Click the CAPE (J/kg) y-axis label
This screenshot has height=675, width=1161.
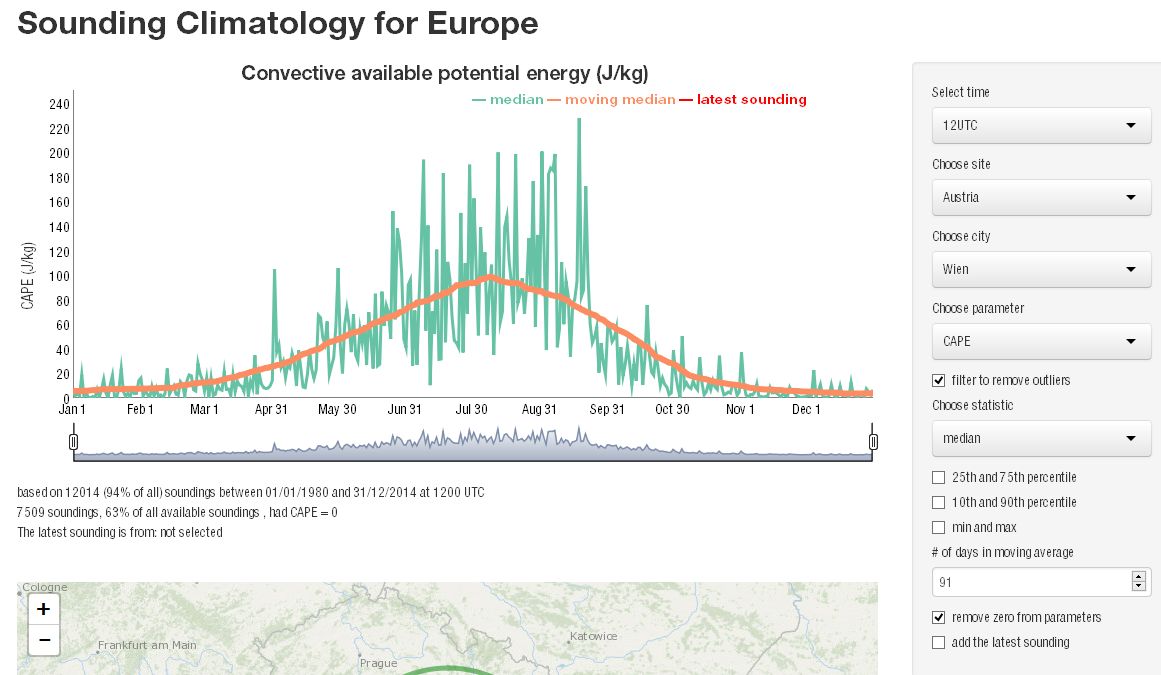point(27,275)
